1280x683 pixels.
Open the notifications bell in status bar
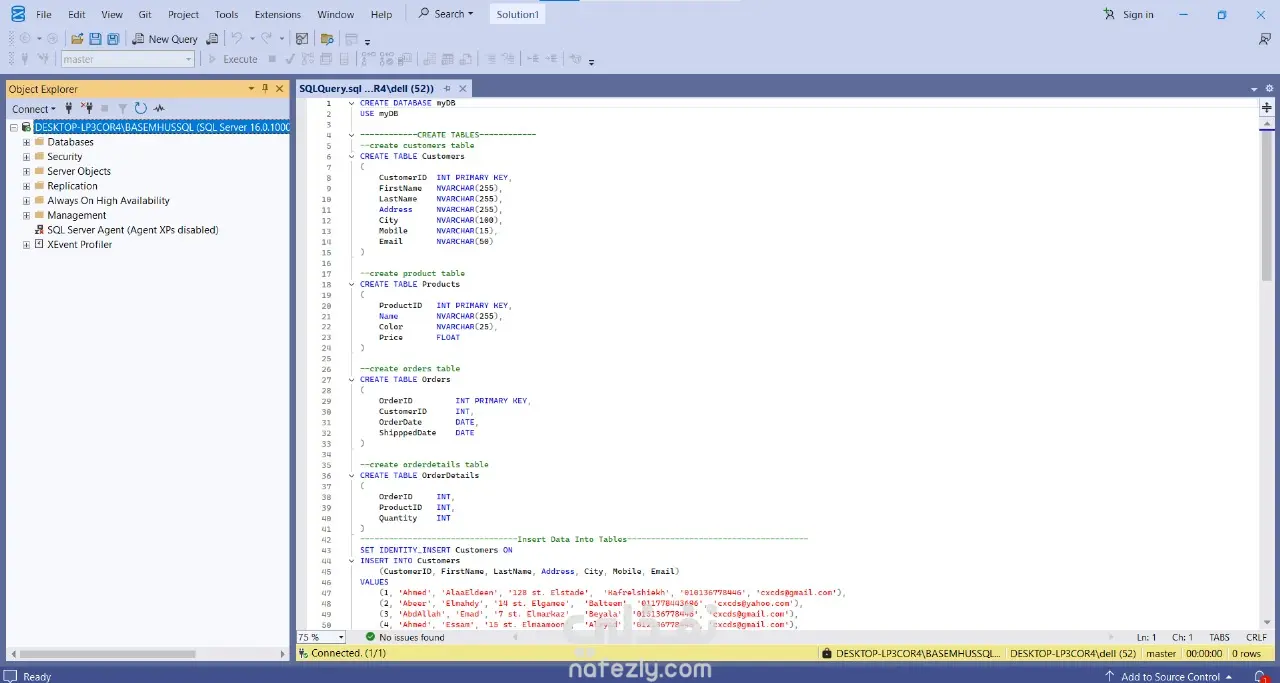(x=1261, y=677)
